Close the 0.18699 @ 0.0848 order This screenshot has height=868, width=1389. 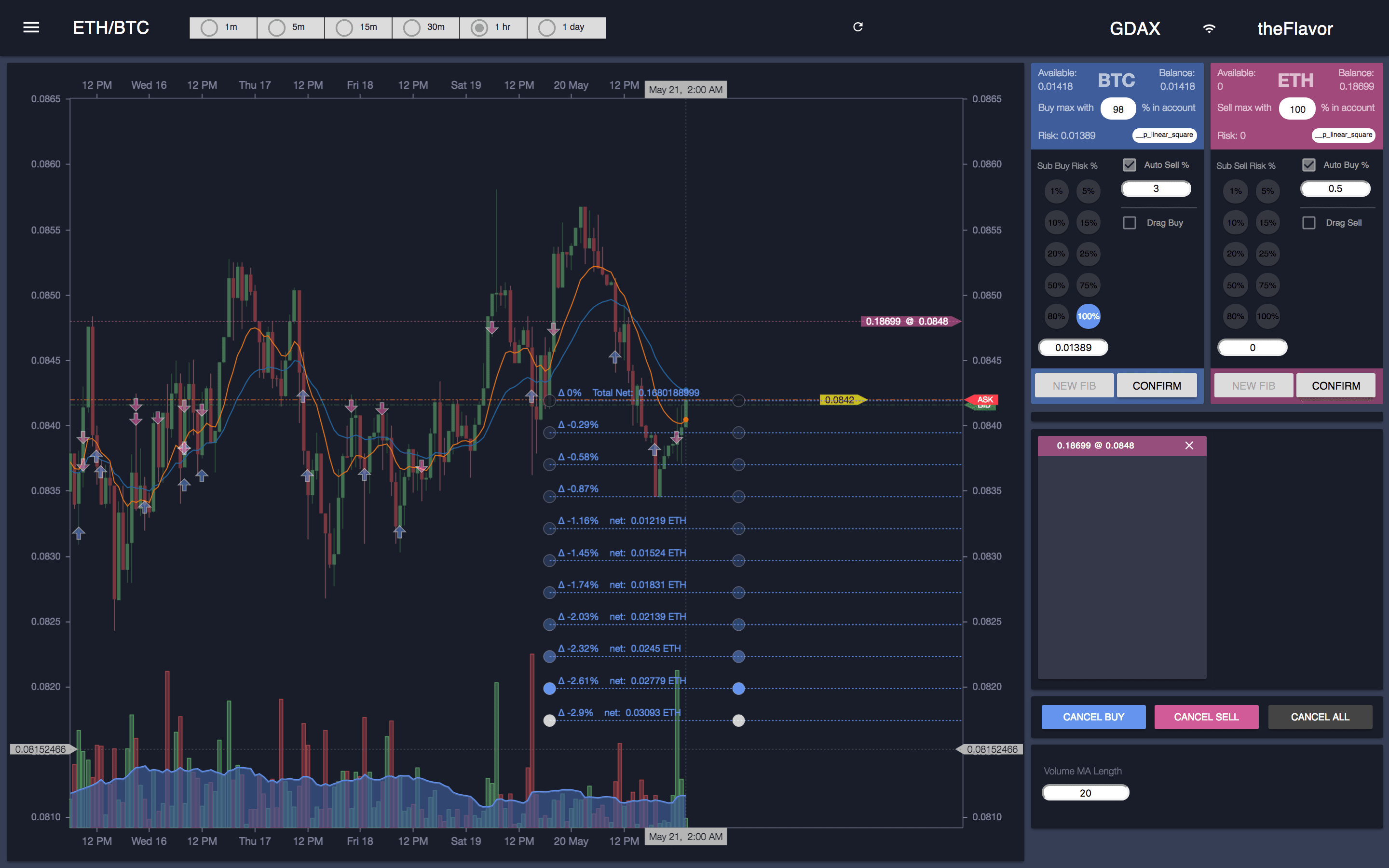click(x=1189, y=446)
